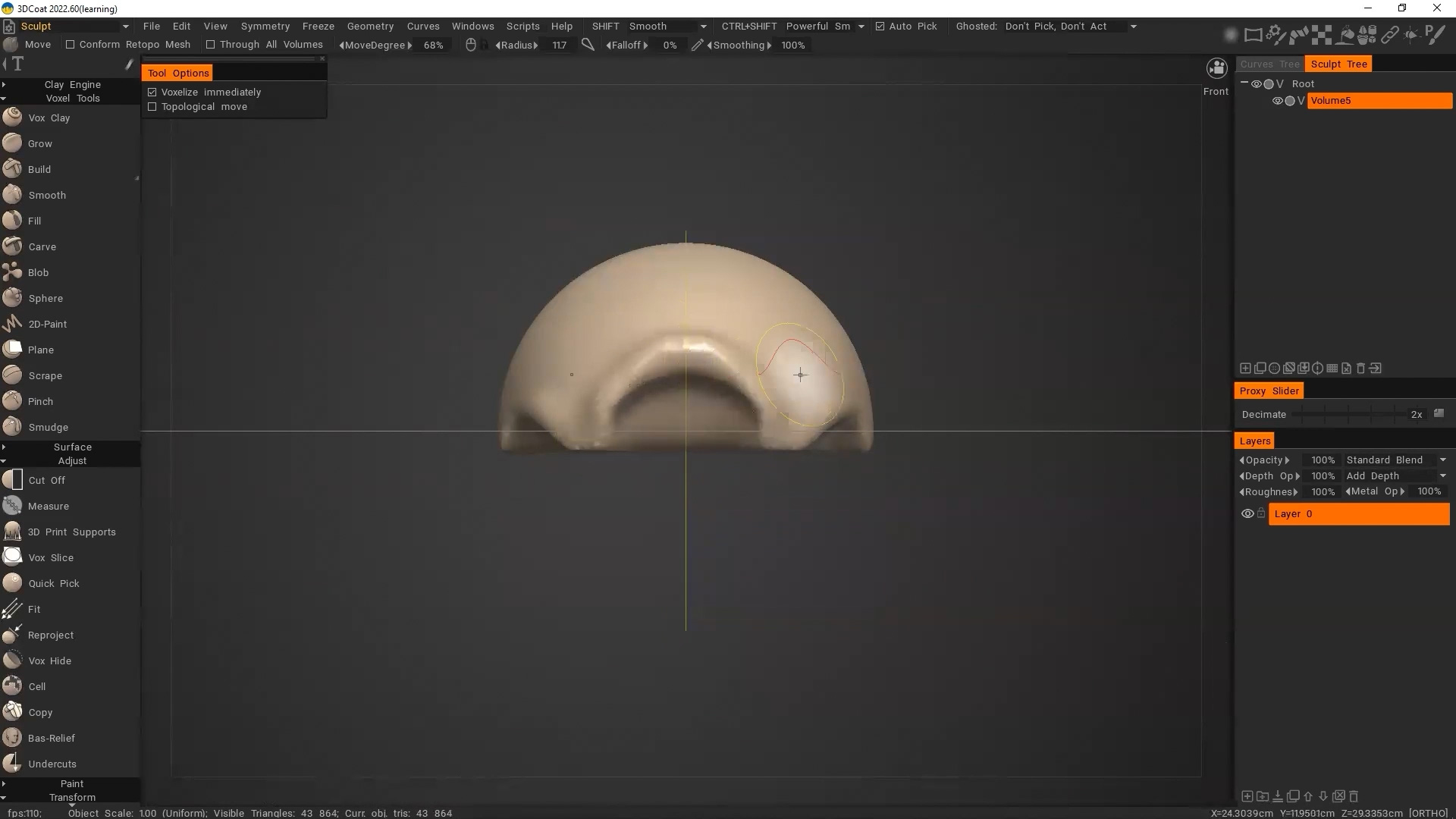1456x819 pixels.
Task: Select the 2D-Paint tool
Action: pos(47,324)
